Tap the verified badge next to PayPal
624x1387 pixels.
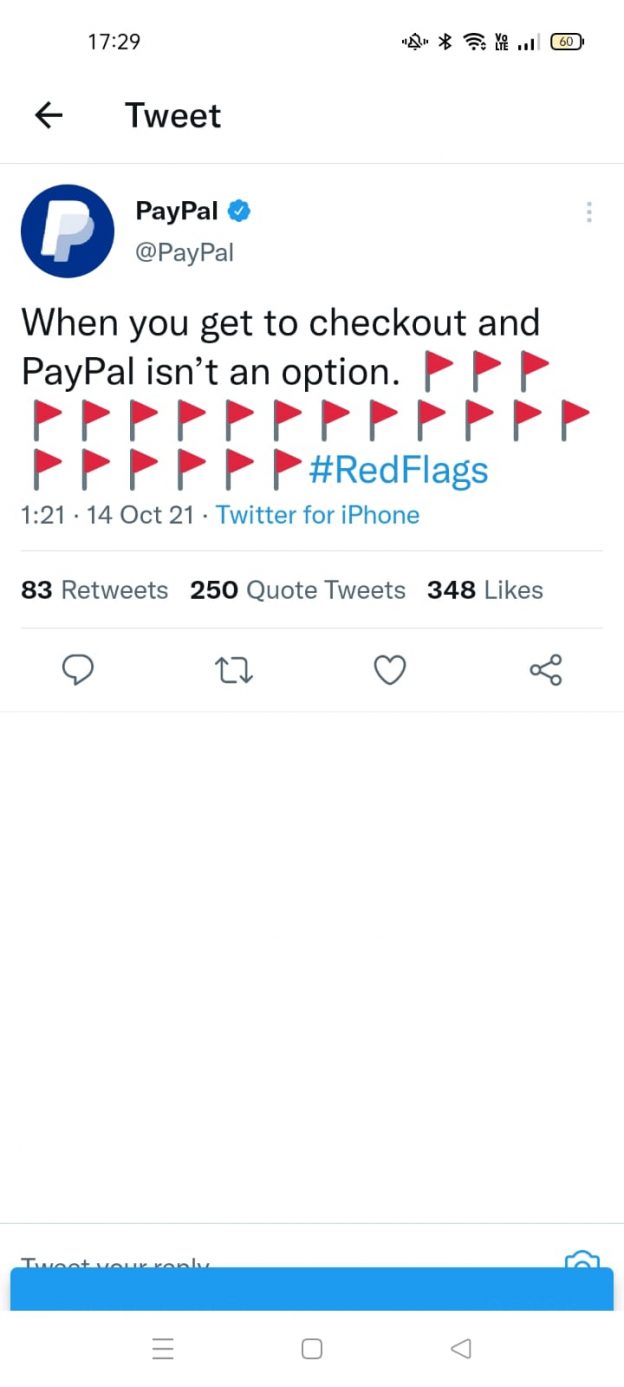(239, 211)
